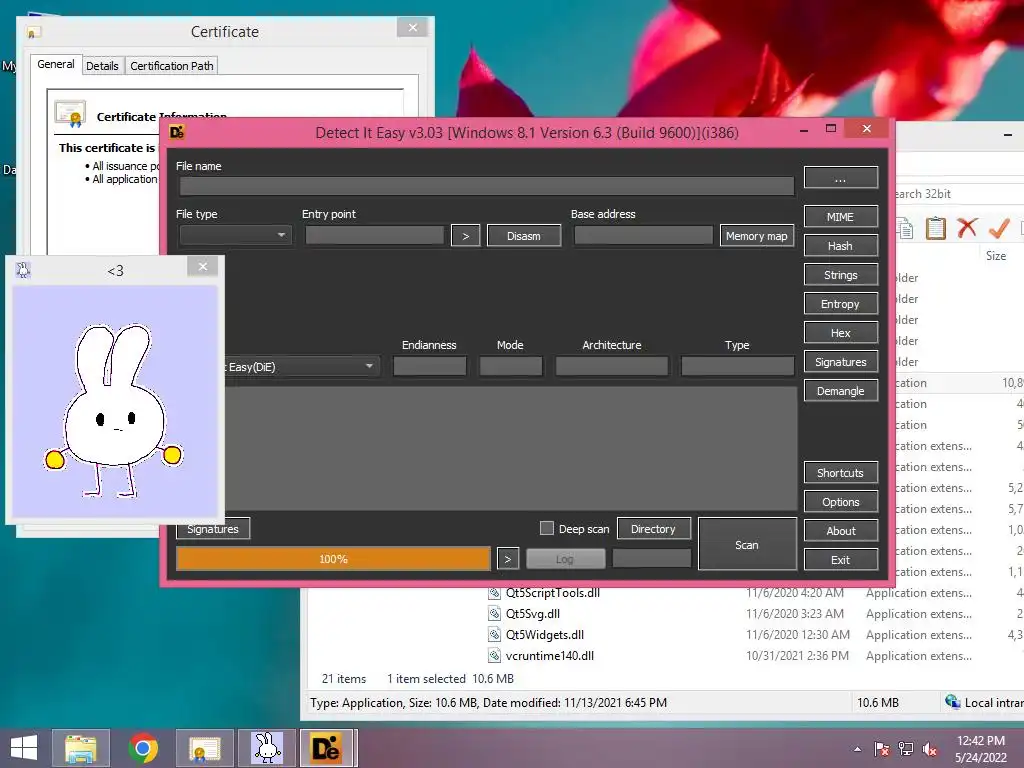Open the Memory map
The width and height of the screenshot is (1024, 768).
[x=757, y=236]
